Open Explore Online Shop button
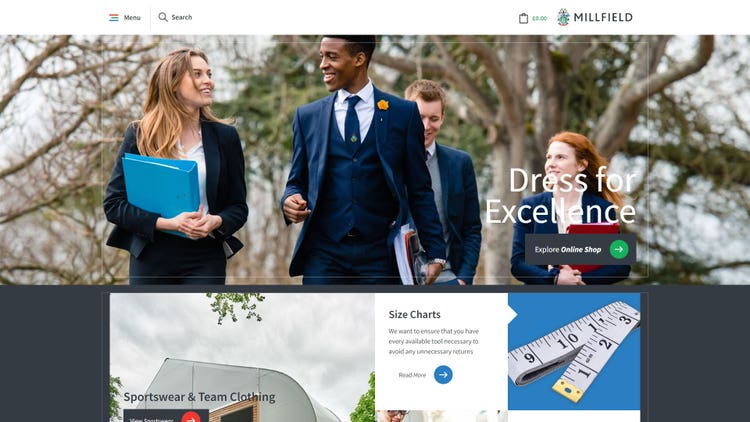 (x=581, y=249)
